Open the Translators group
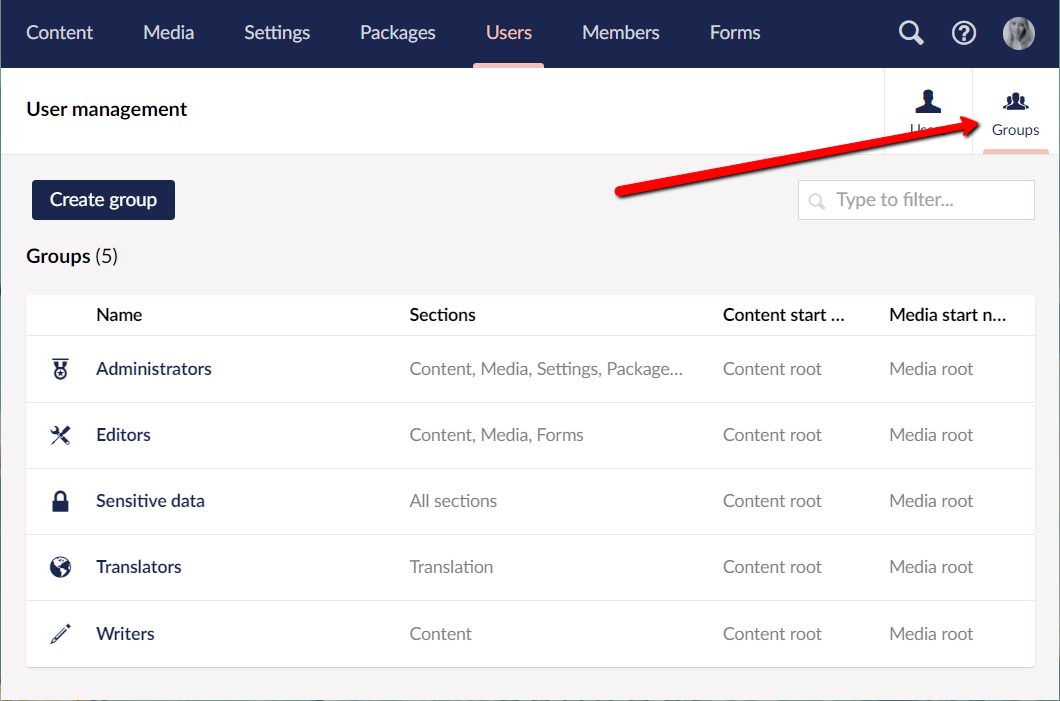This screenshot has width=1060, height=701. point(139,567)
